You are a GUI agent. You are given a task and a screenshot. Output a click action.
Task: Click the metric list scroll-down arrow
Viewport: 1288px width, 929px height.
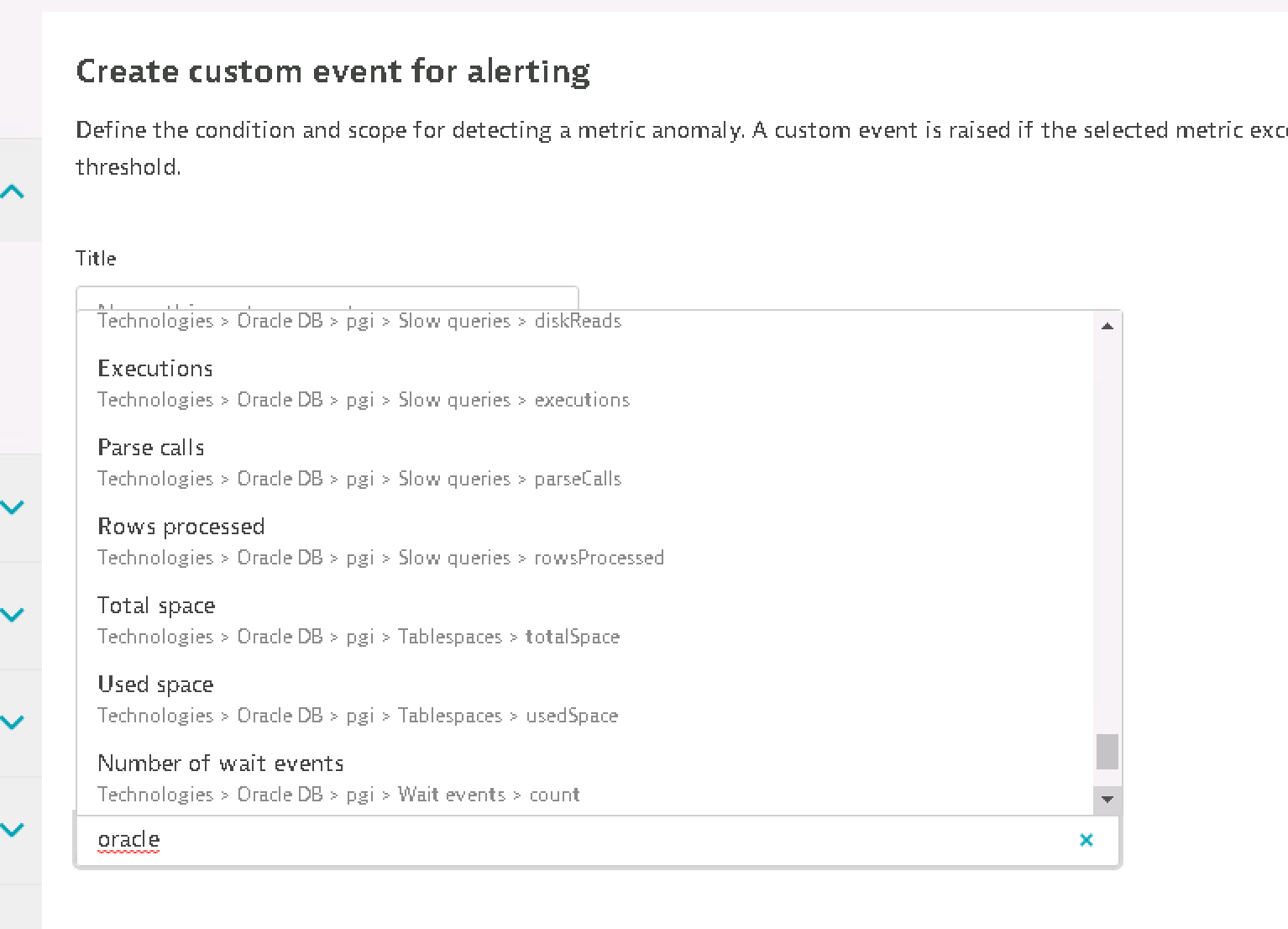[1107, 799]
